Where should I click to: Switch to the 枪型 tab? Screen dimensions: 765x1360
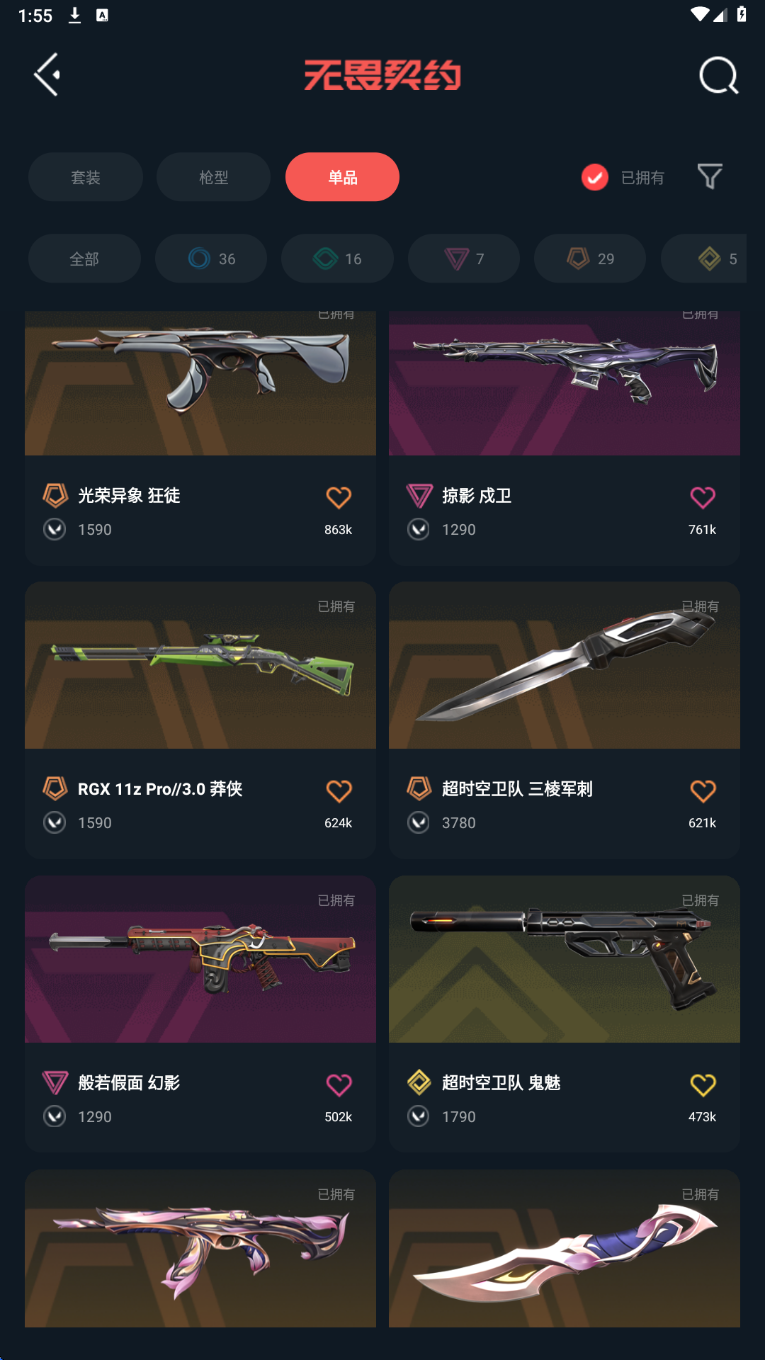coord(214,177)
